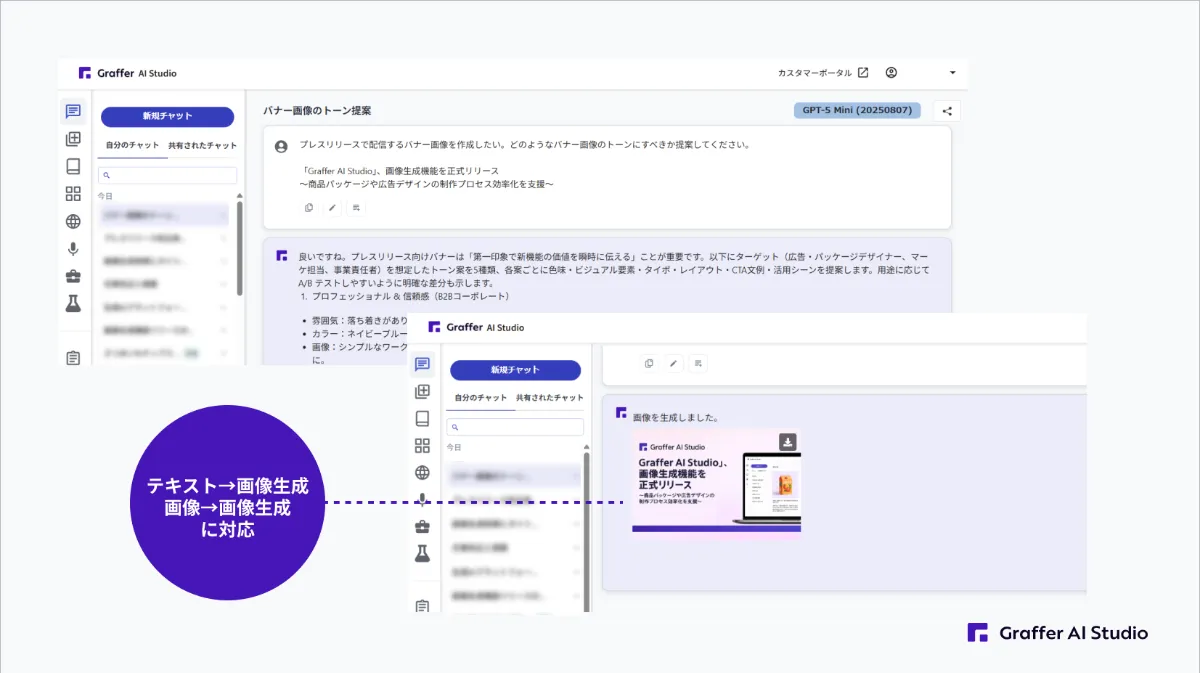Copy the user's press release message via copy icon
1200x673 pixels.
[308, 208]
